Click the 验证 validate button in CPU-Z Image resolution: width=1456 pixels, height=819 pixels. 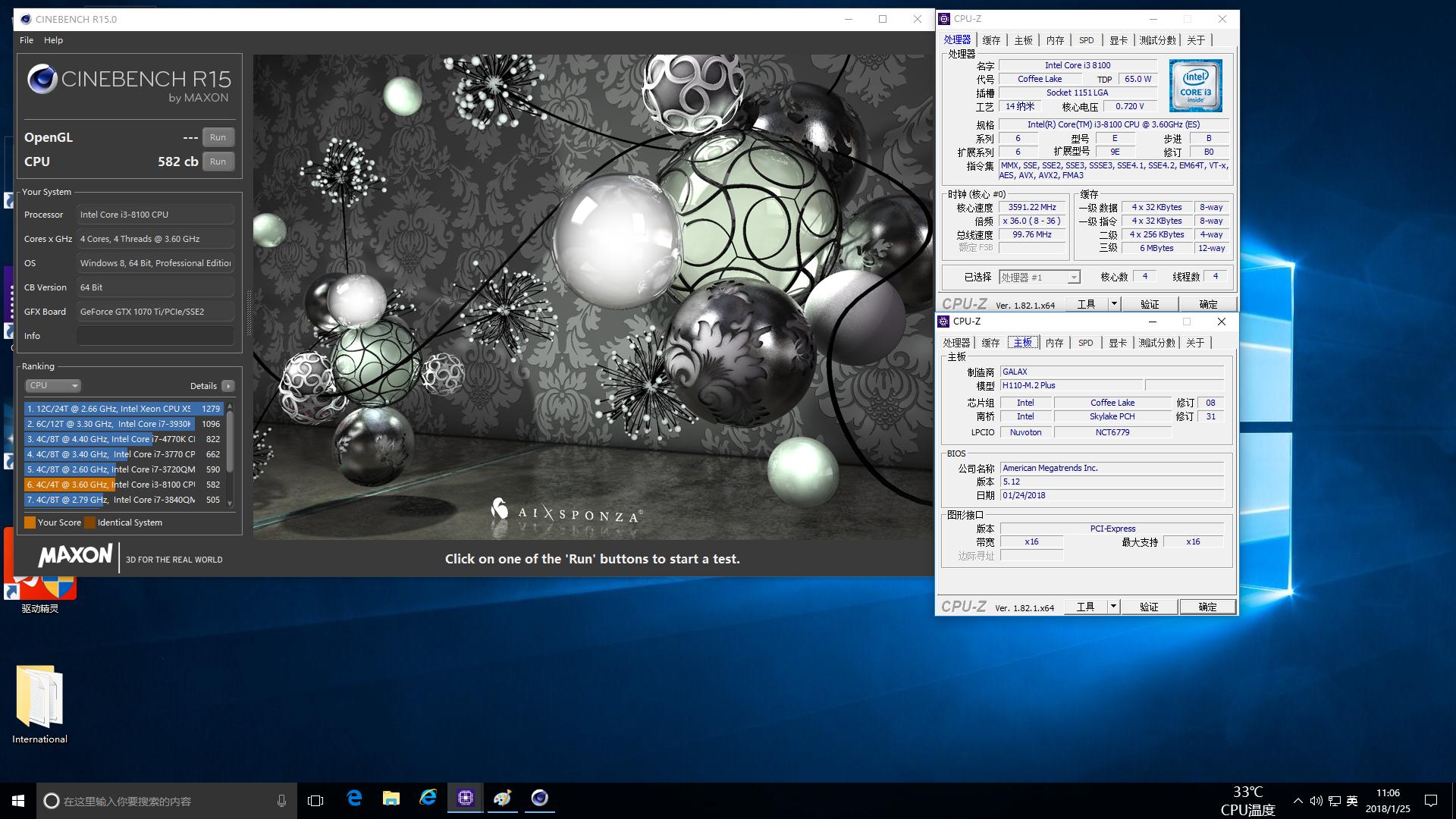(x=1150, y=606)
